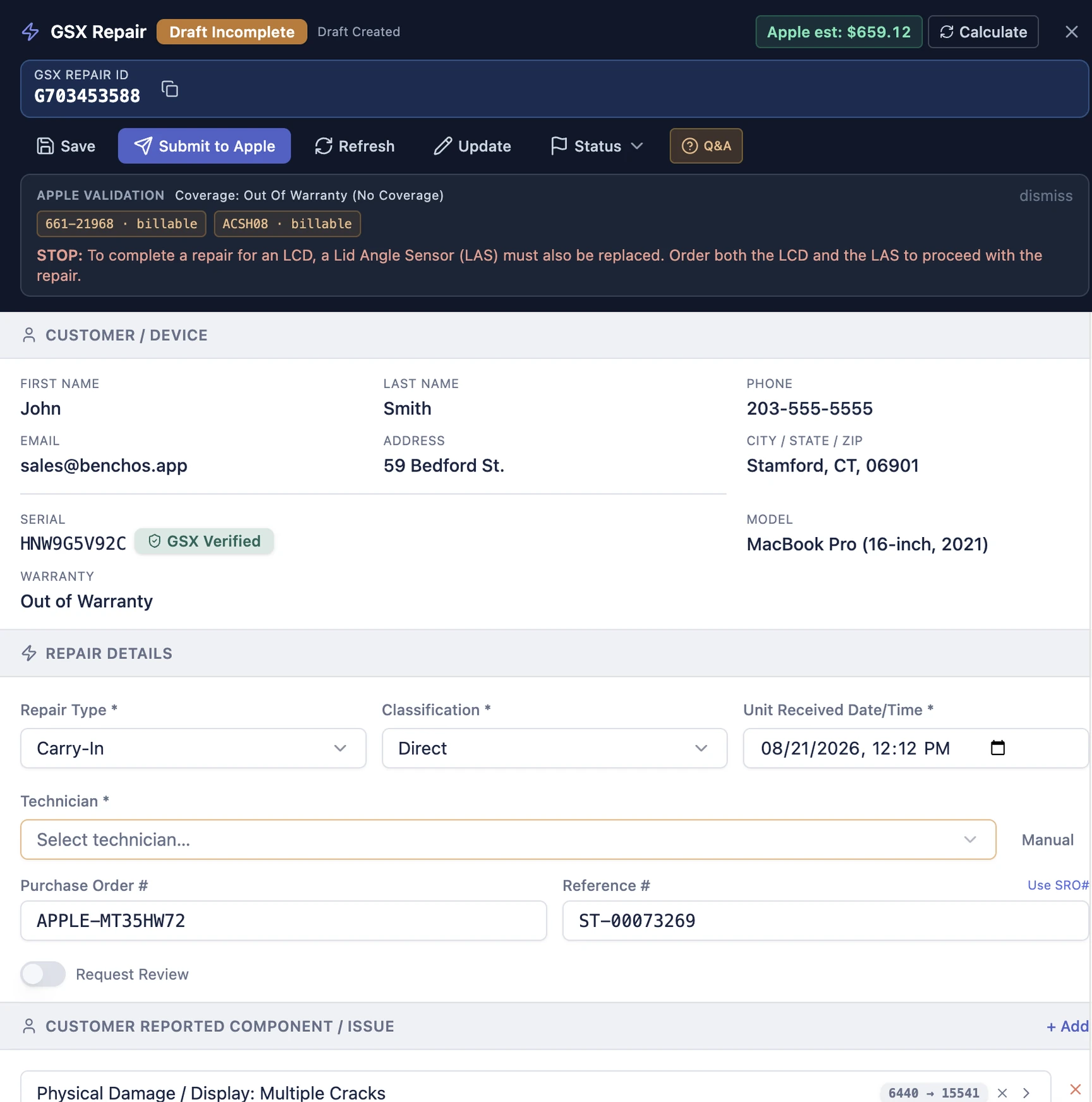This screenshot has height=1102, width=1092.
Task: Open the calendar picker for Unit Received date
Action: (x=997, y=748)
